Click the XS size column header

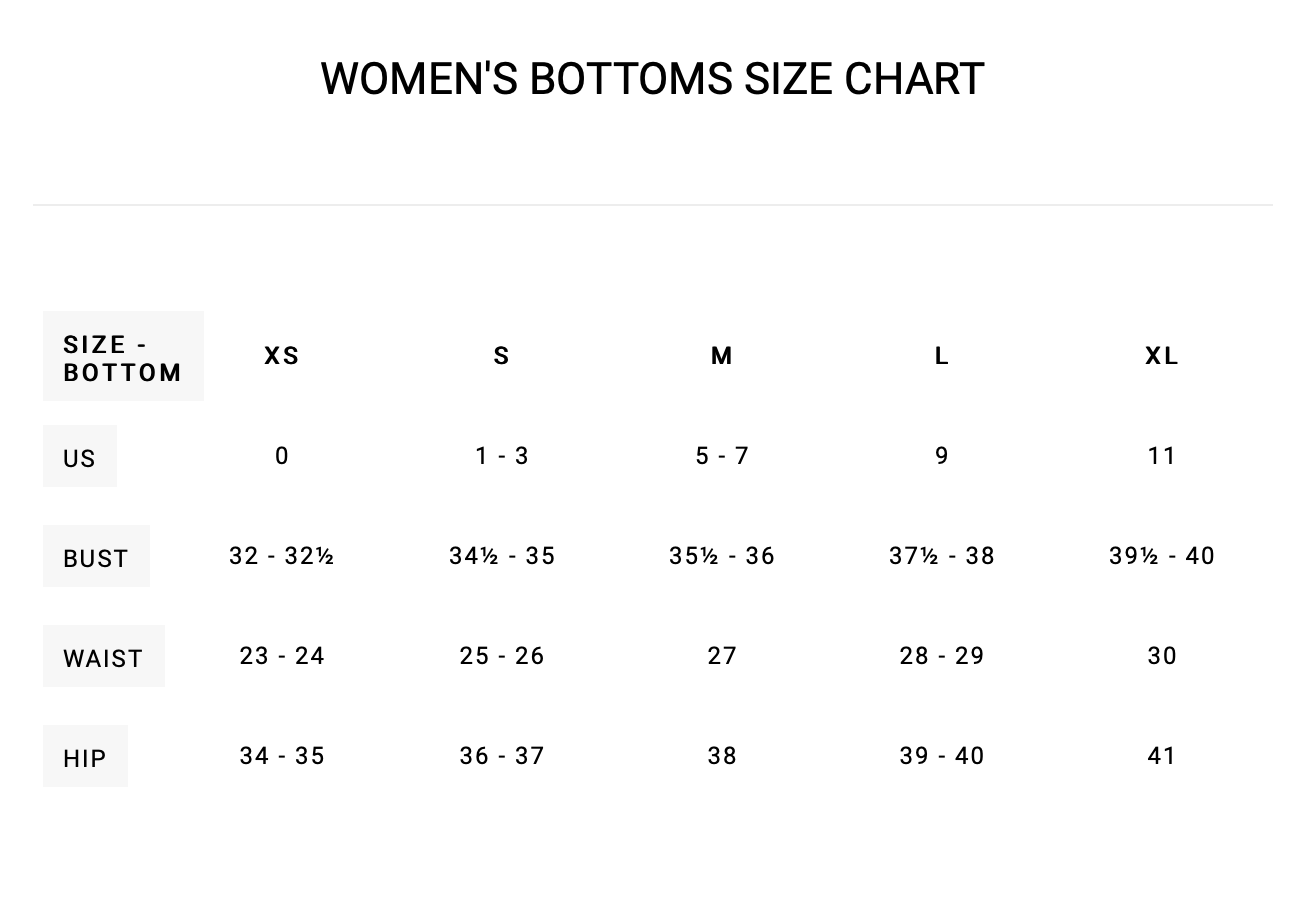coord(282,356)
